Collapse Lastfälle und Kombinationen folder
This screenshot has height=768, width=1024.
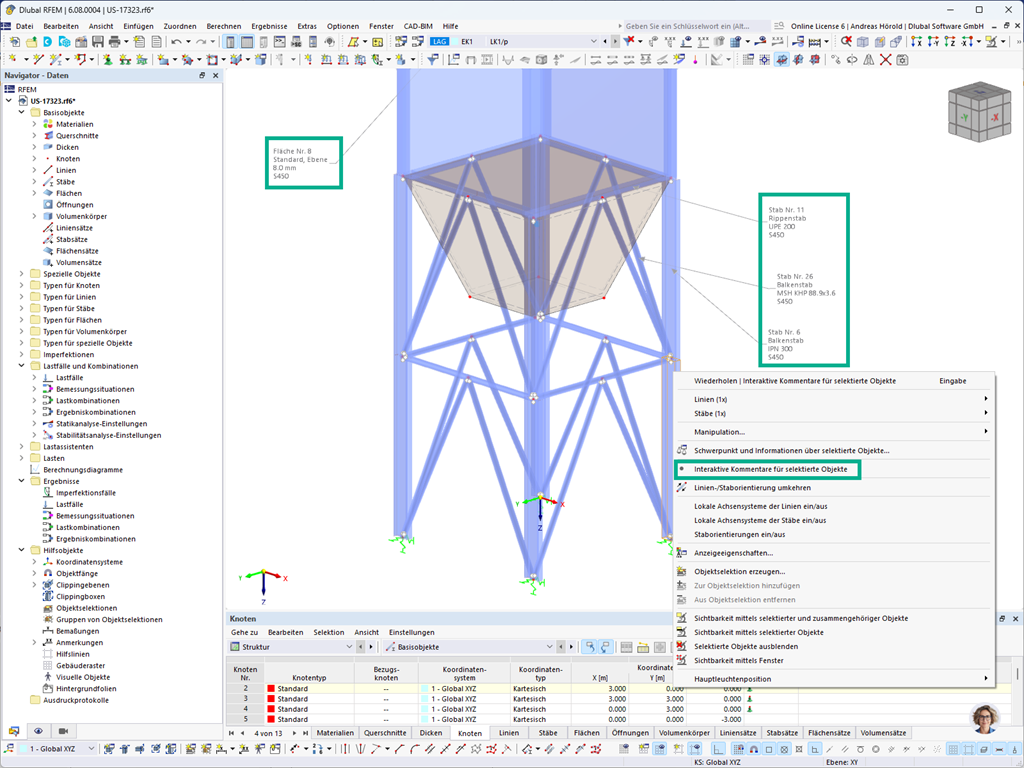point(22,366)
